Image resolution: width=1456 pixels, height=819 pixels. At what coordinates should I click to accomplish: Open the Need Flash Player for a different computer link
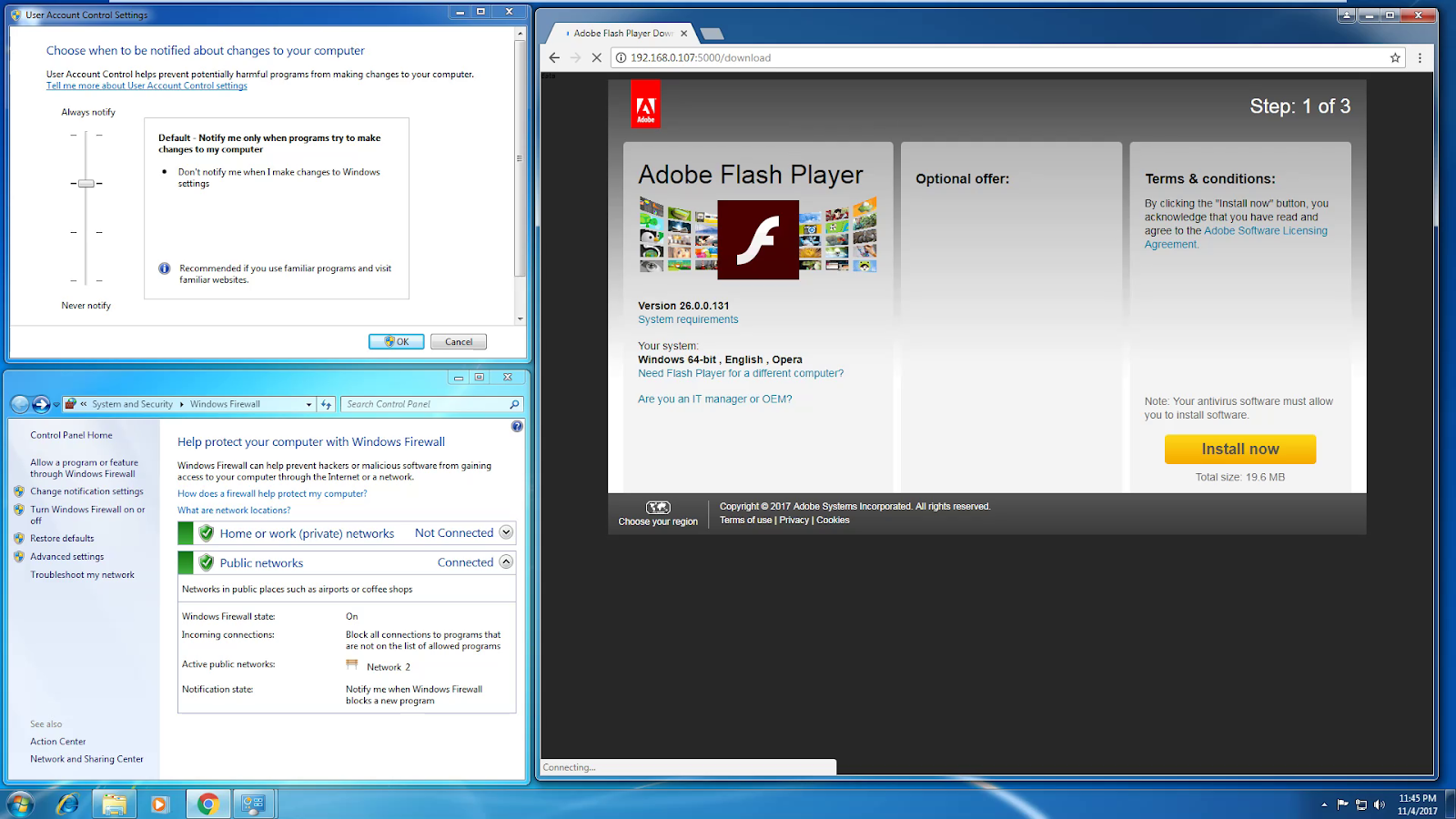(x=741, y=373)
